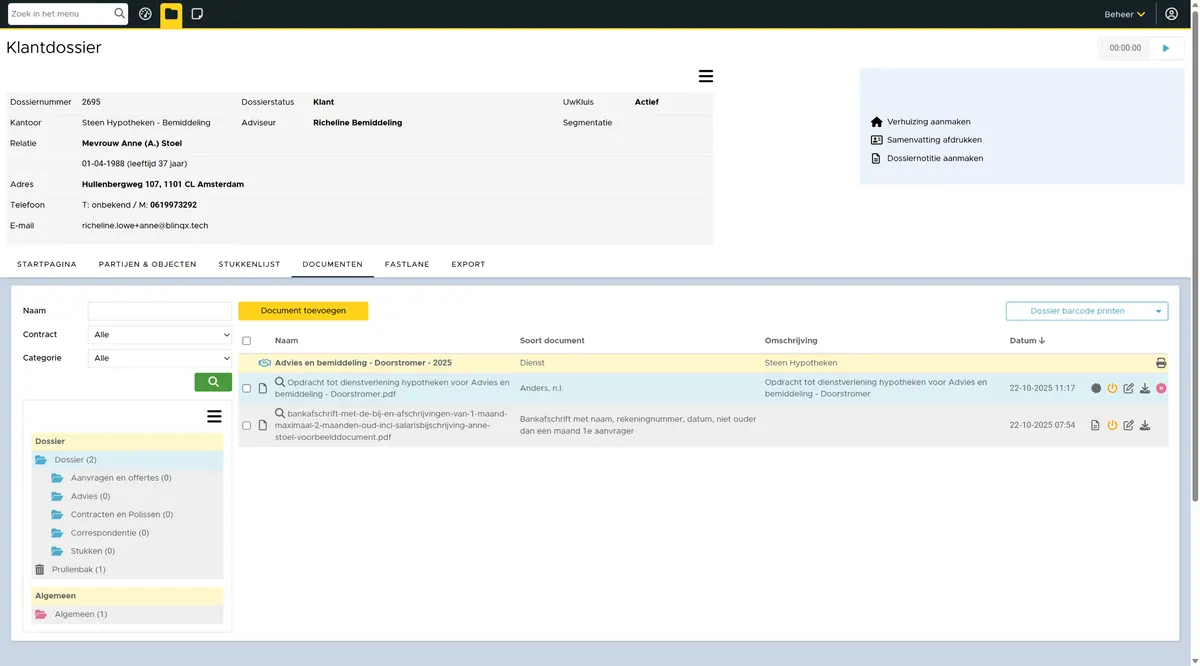Focus the Naam filter input field
The width and height of the screenshot is (1200, 666).
[x=160, y=311]
